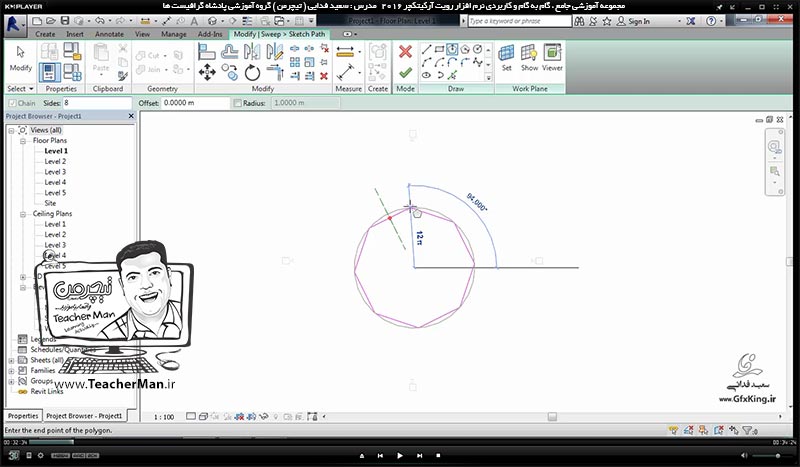800x467 pixels.
Task: Select the Trim/Extend to Corner tool
Action: click(275, 72)
